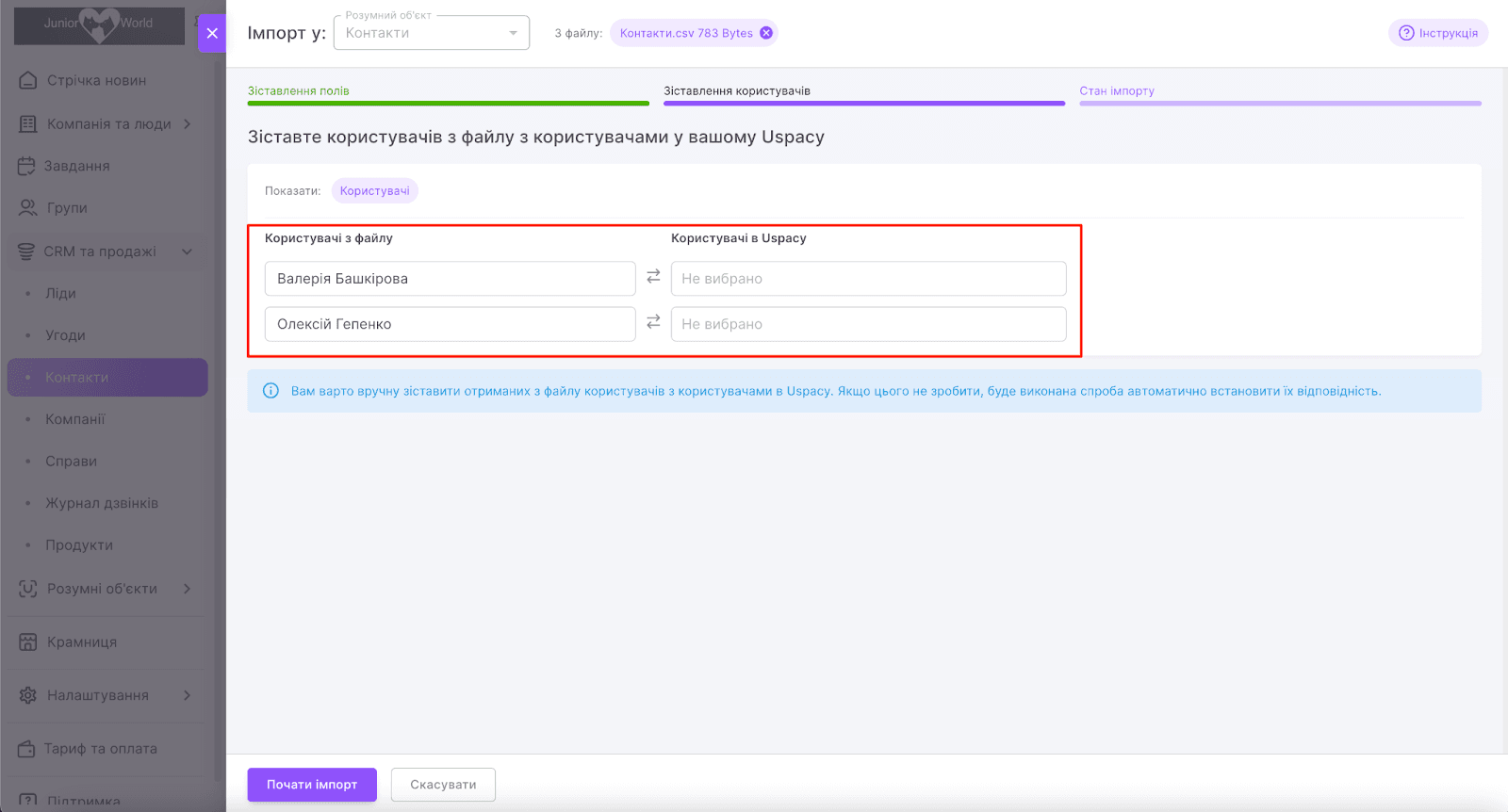
Task: Open Uspacy user dropdown for Валерія Башкірова
Action: click(868, 279)
